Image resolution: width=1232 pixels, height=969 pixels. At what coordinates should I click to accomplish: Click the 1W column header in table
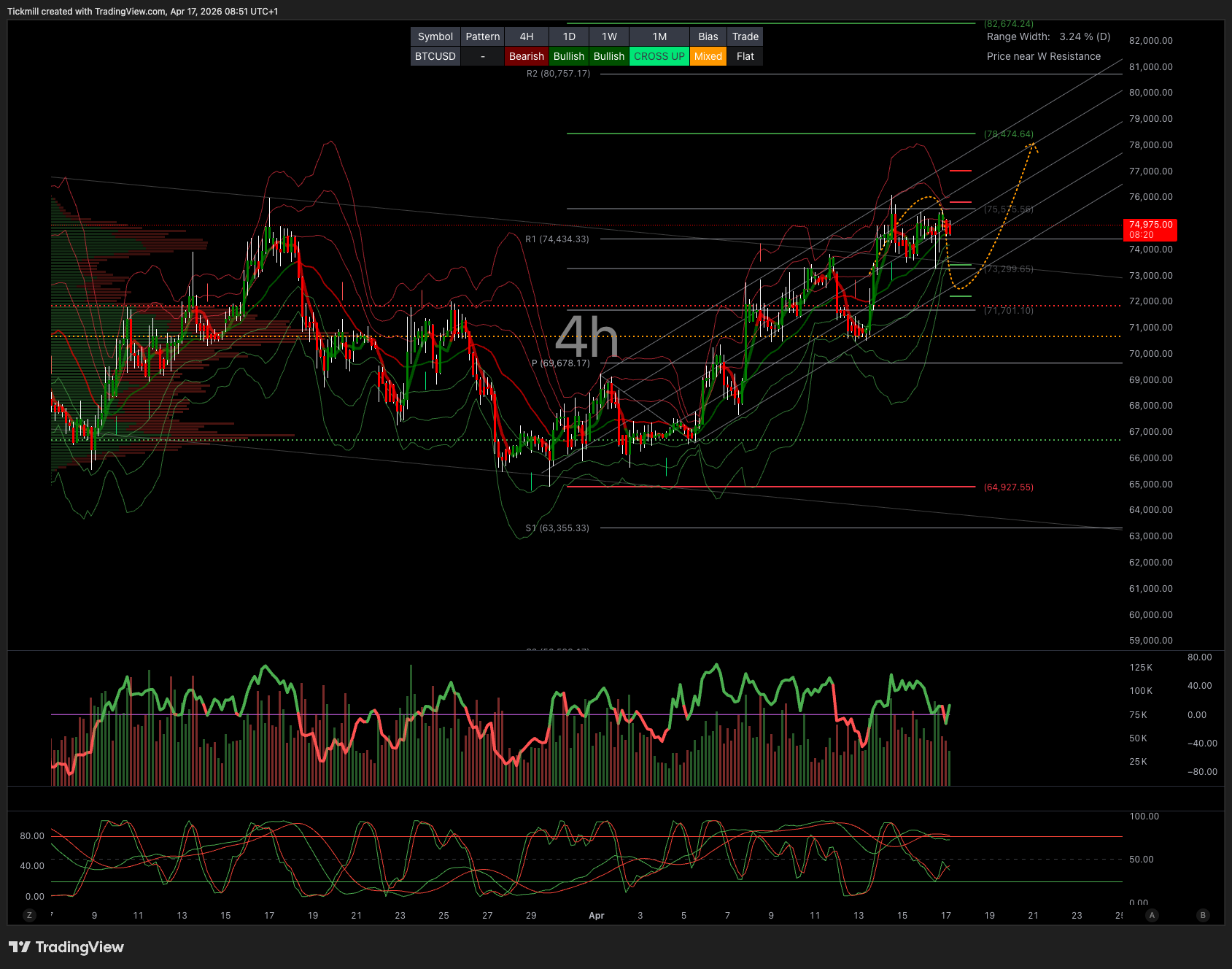point(609,36)
